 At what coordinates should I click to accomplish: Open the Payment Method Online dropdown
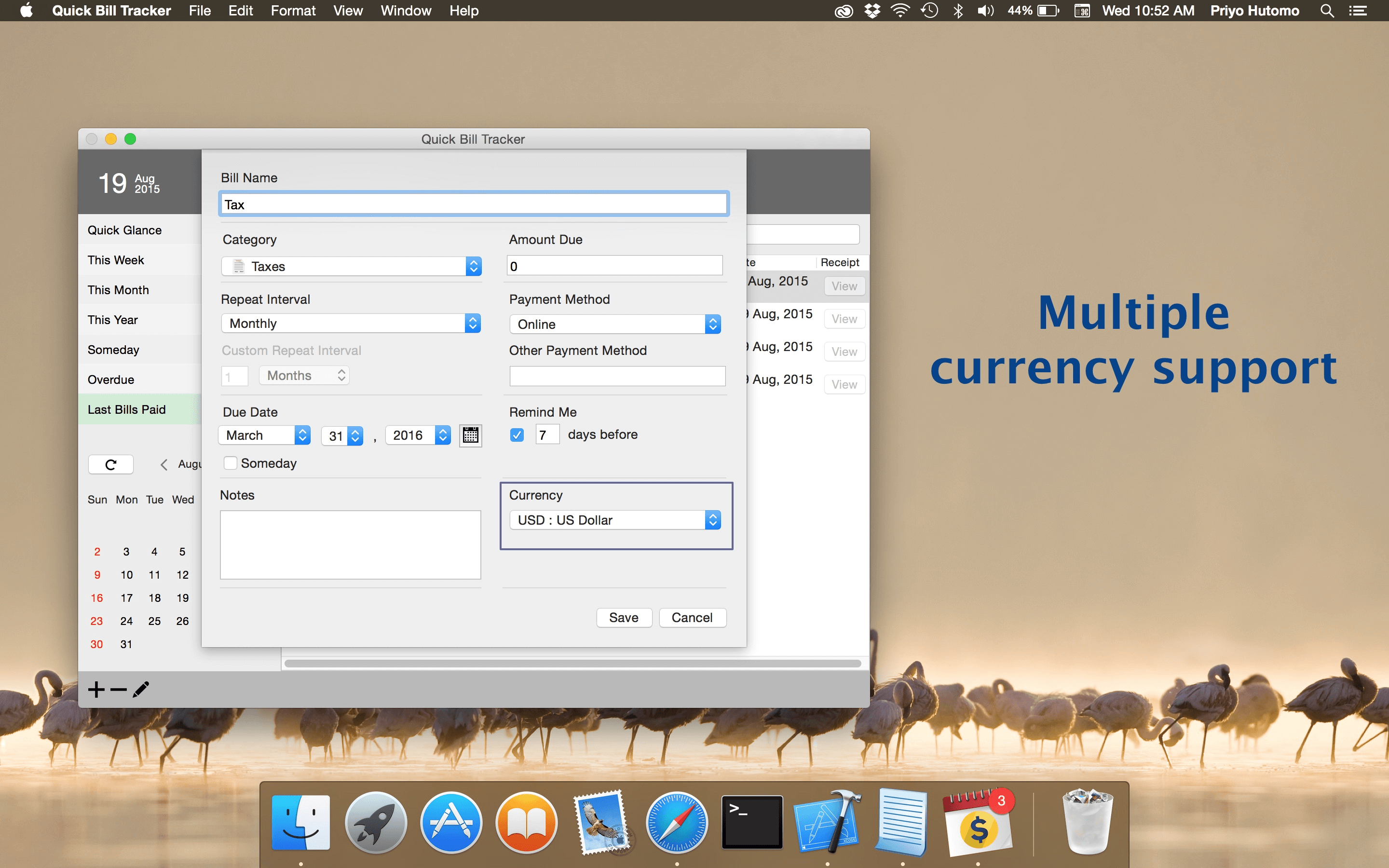(x=615, y=325)
